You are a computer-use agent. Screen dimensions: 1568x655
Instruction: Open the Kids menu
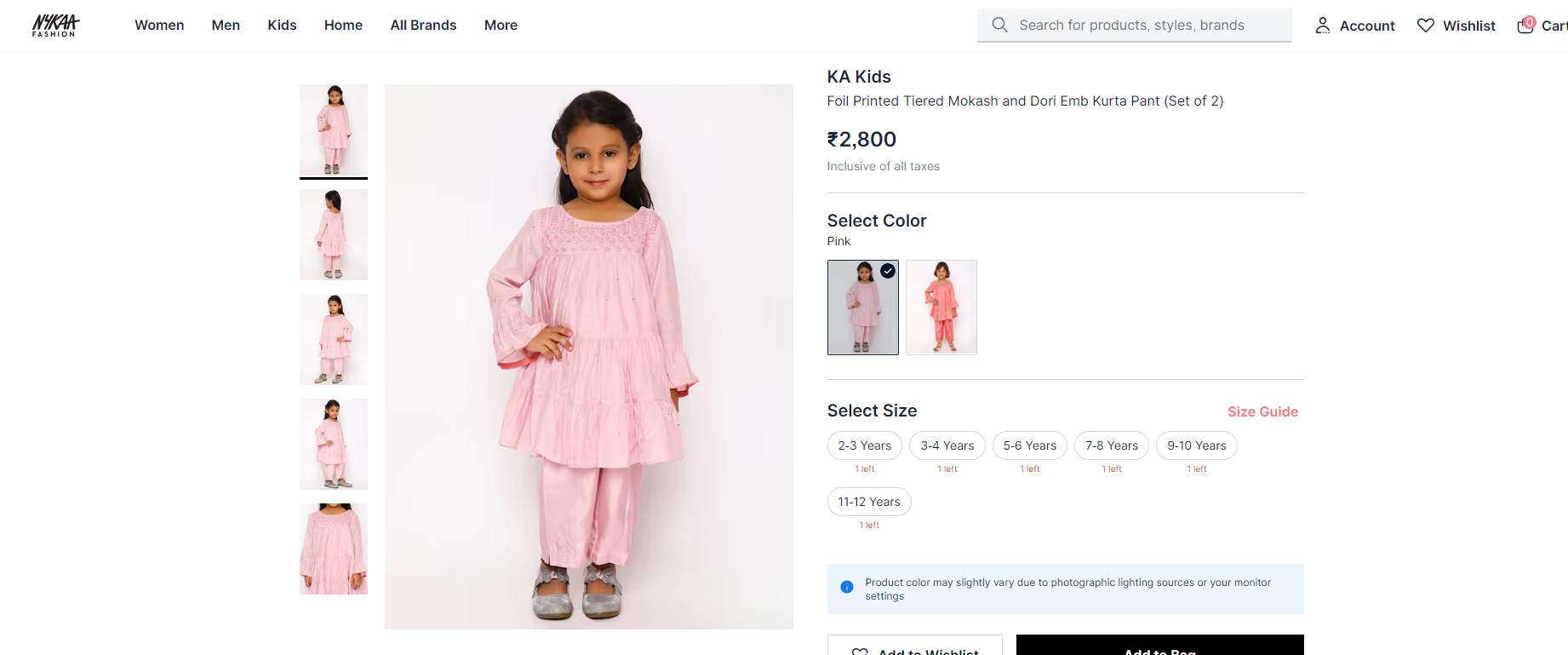pyautogui.click(x=282, y=26)
